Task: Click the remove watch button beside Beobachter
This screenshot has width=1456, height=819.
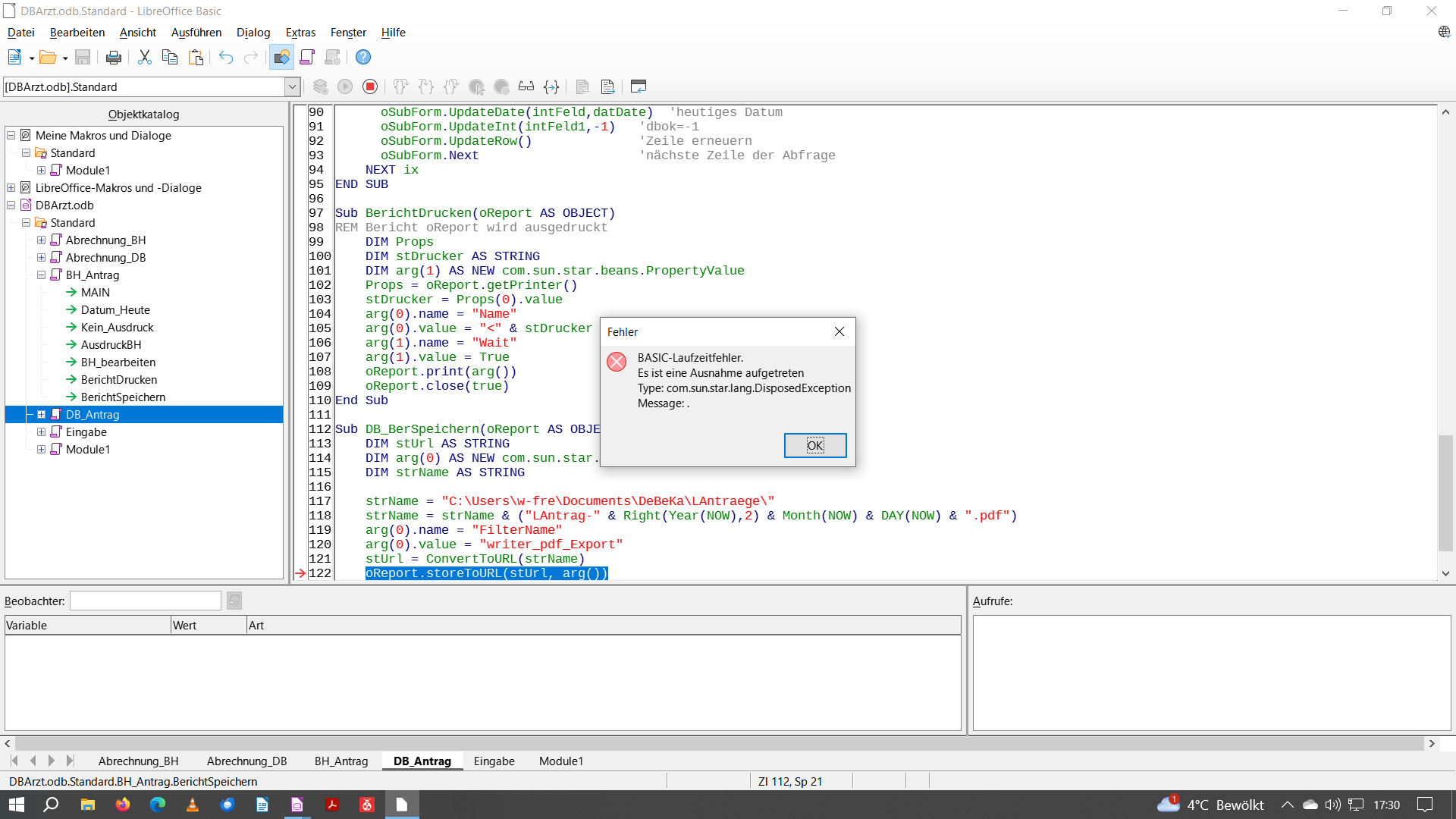Action: point(234,601)
